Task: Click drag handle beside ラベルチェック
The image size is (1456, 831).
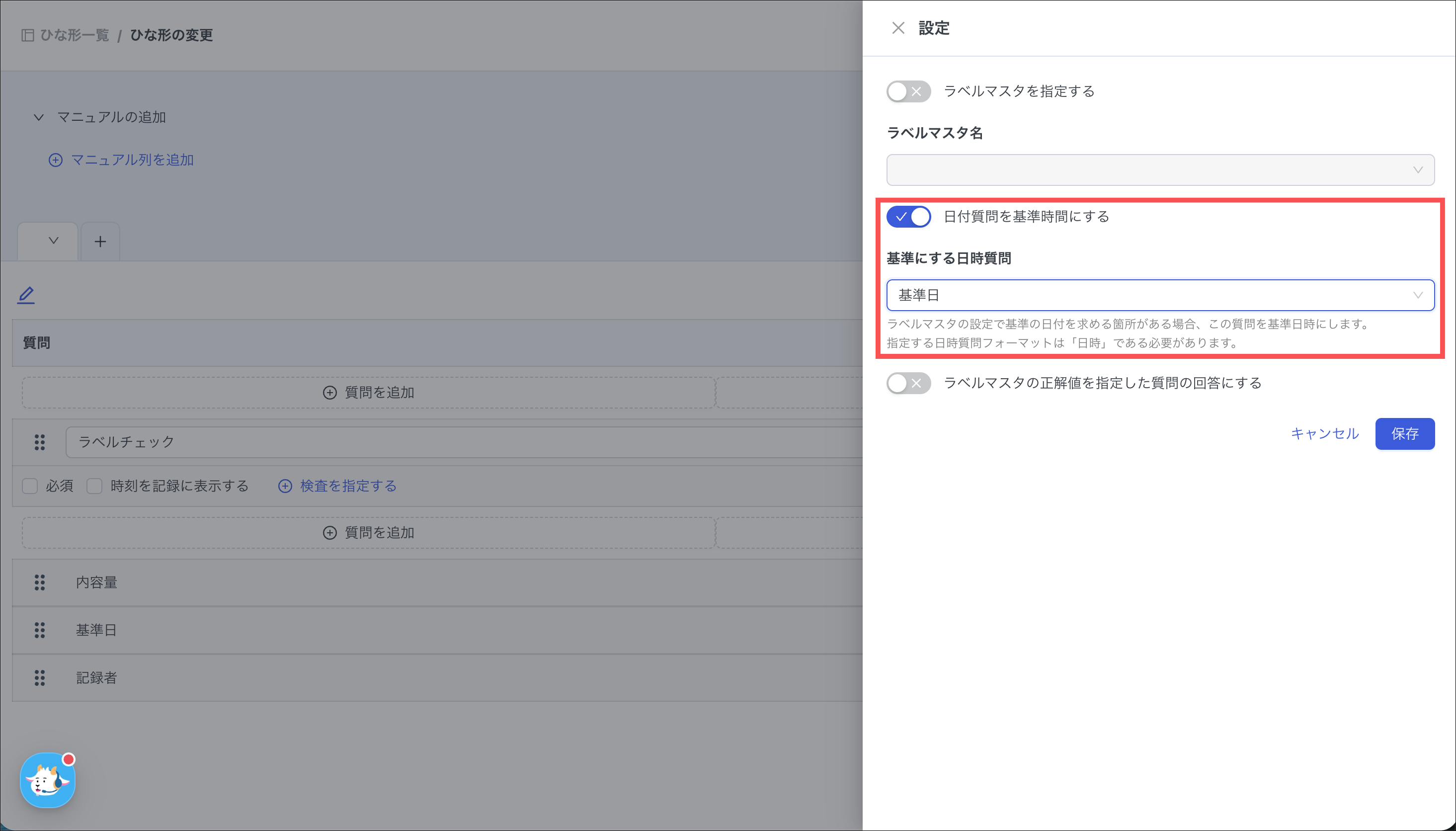Action: [x=39, y=442]
